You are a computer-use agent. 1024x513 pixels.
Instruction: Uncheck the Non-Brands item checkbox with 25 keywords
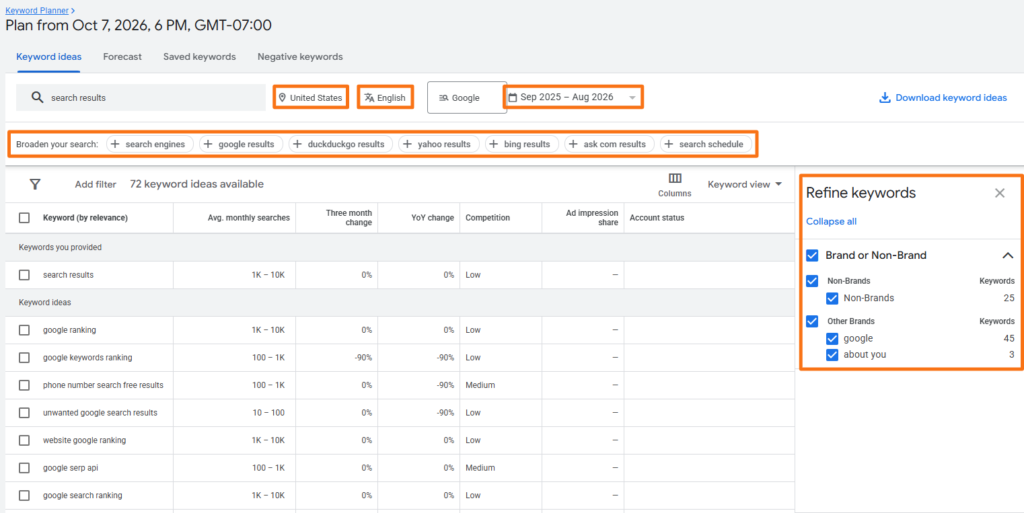[832, 298]
